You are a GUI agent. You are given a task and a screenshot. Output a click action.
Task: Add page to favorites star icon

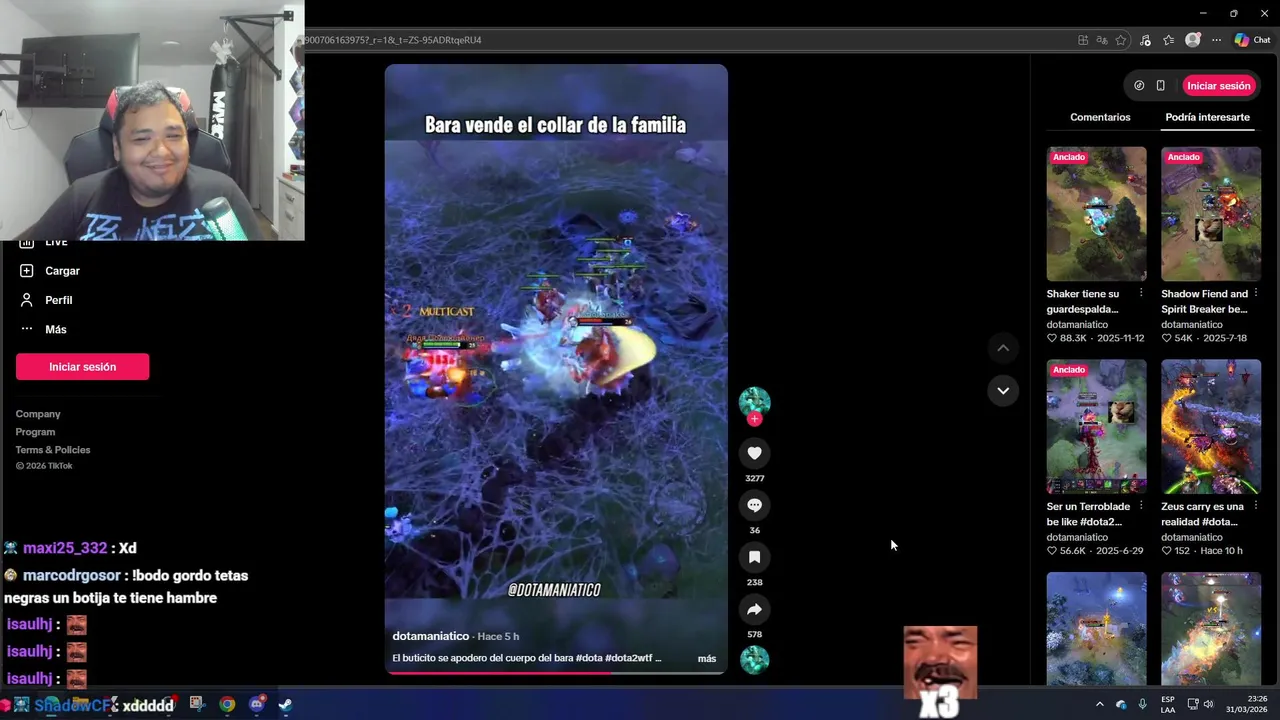1121,40
